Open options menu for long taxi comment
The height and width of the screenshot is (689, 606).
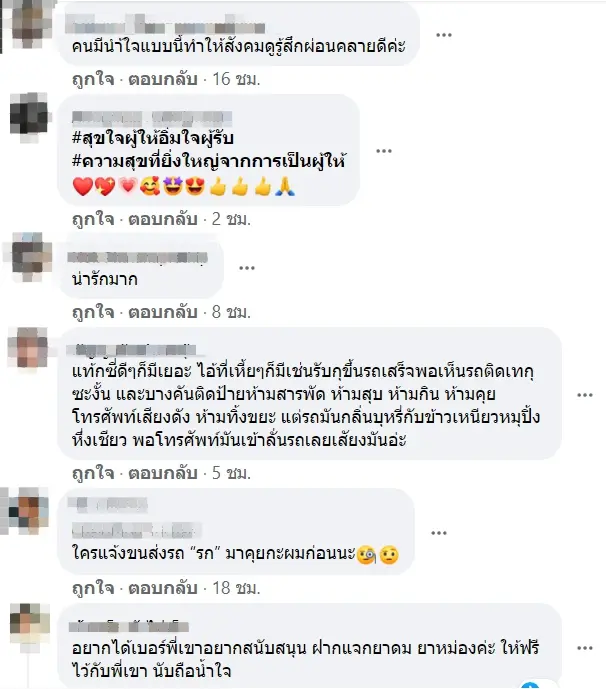coord(585,395)
